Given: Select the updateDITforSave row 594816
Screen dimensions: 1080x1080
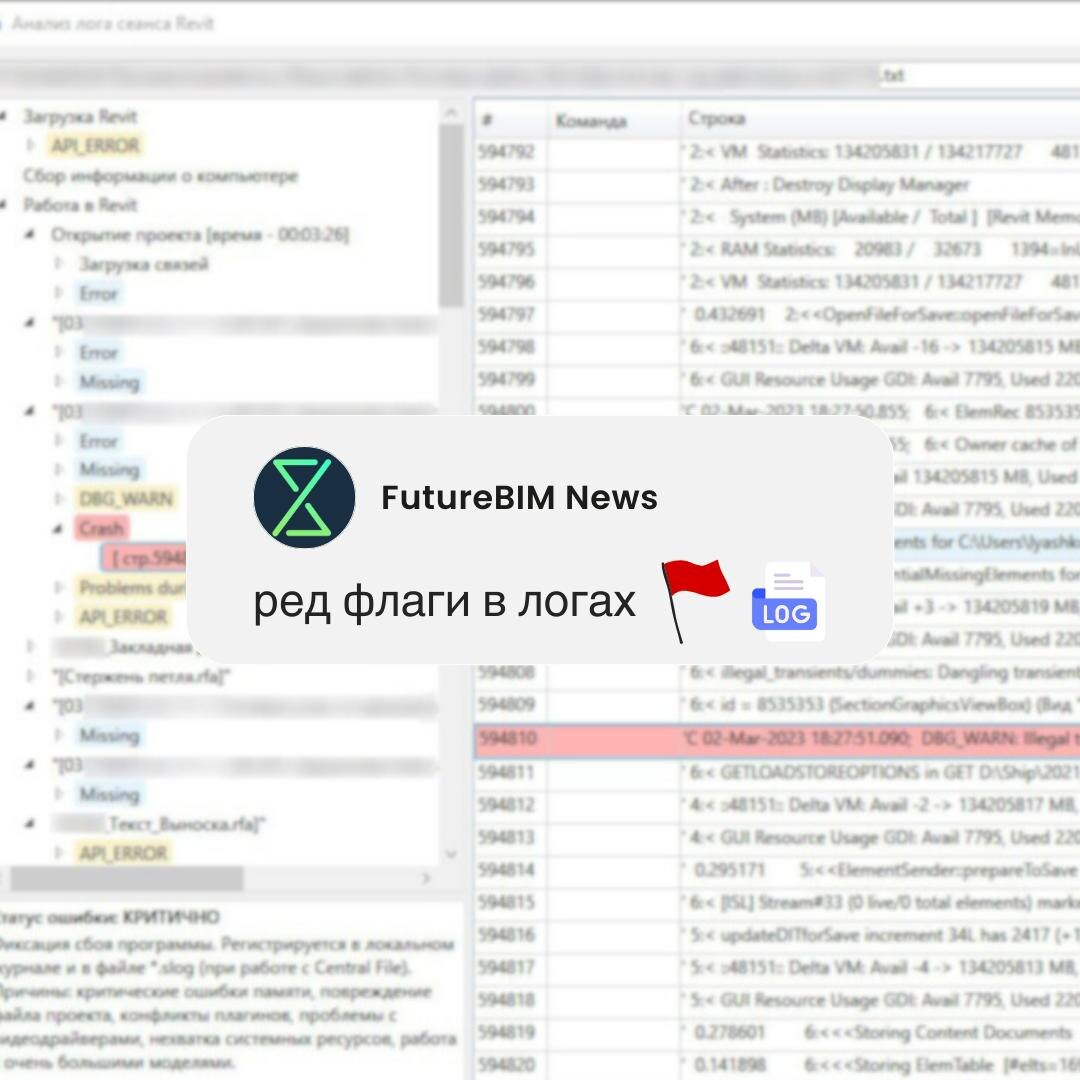Looking at the screenshot, I should click(x=777, y=935).
